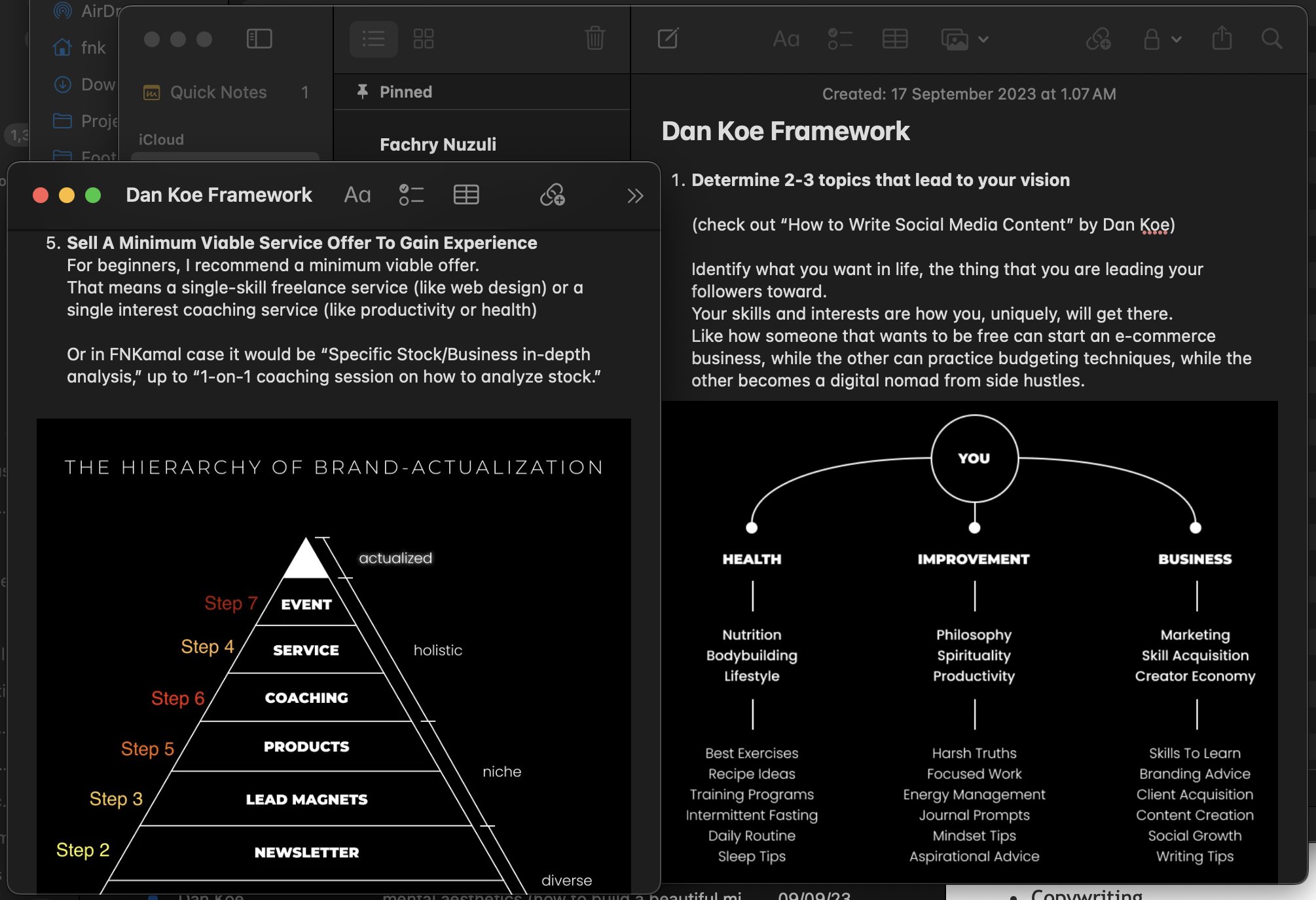Click collaborate icon in floating note window

[x=552, y=195]
